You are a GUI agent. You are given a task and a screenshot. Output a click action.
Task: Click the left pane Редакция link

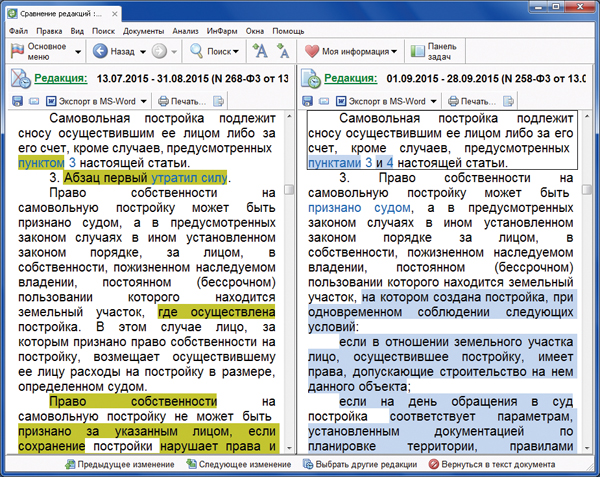point(60,77)
